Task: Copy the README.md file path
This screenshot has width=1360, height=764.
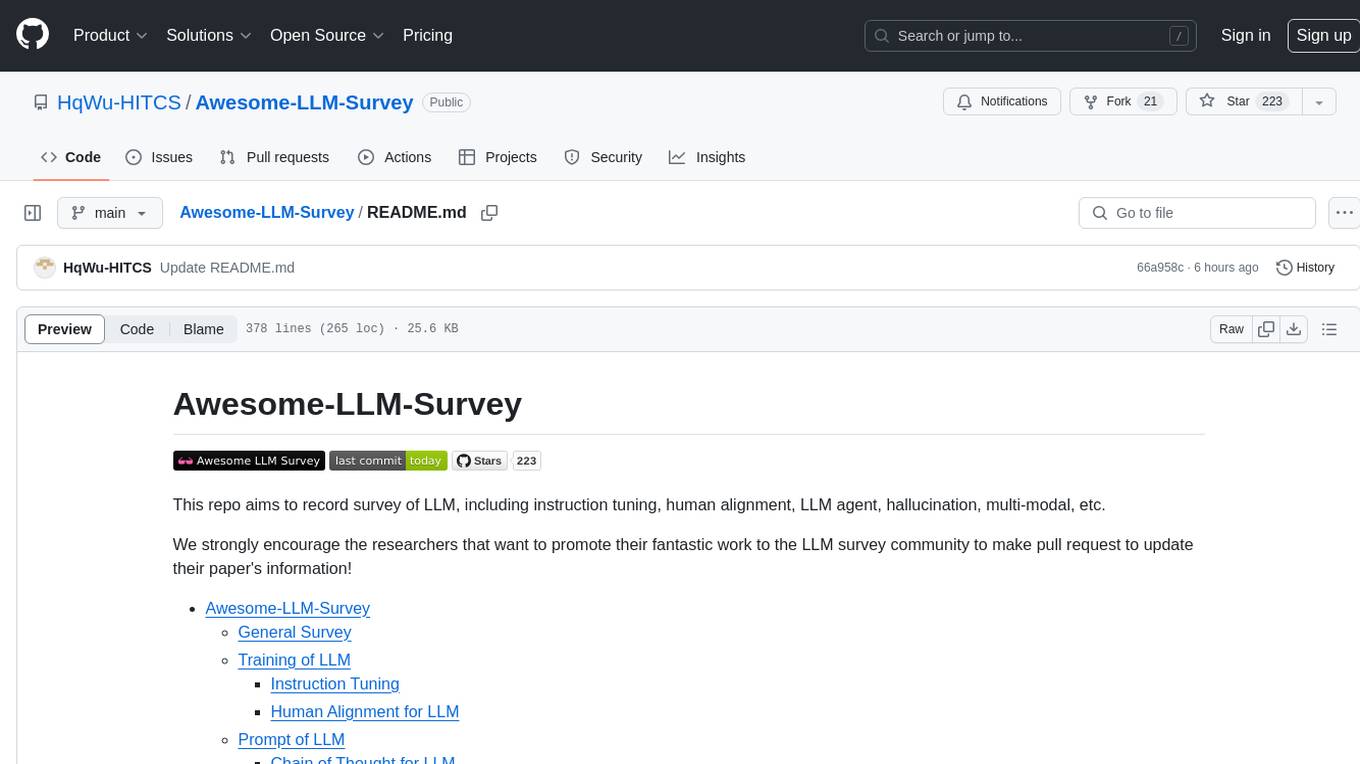Action: (x=489, y=212)
